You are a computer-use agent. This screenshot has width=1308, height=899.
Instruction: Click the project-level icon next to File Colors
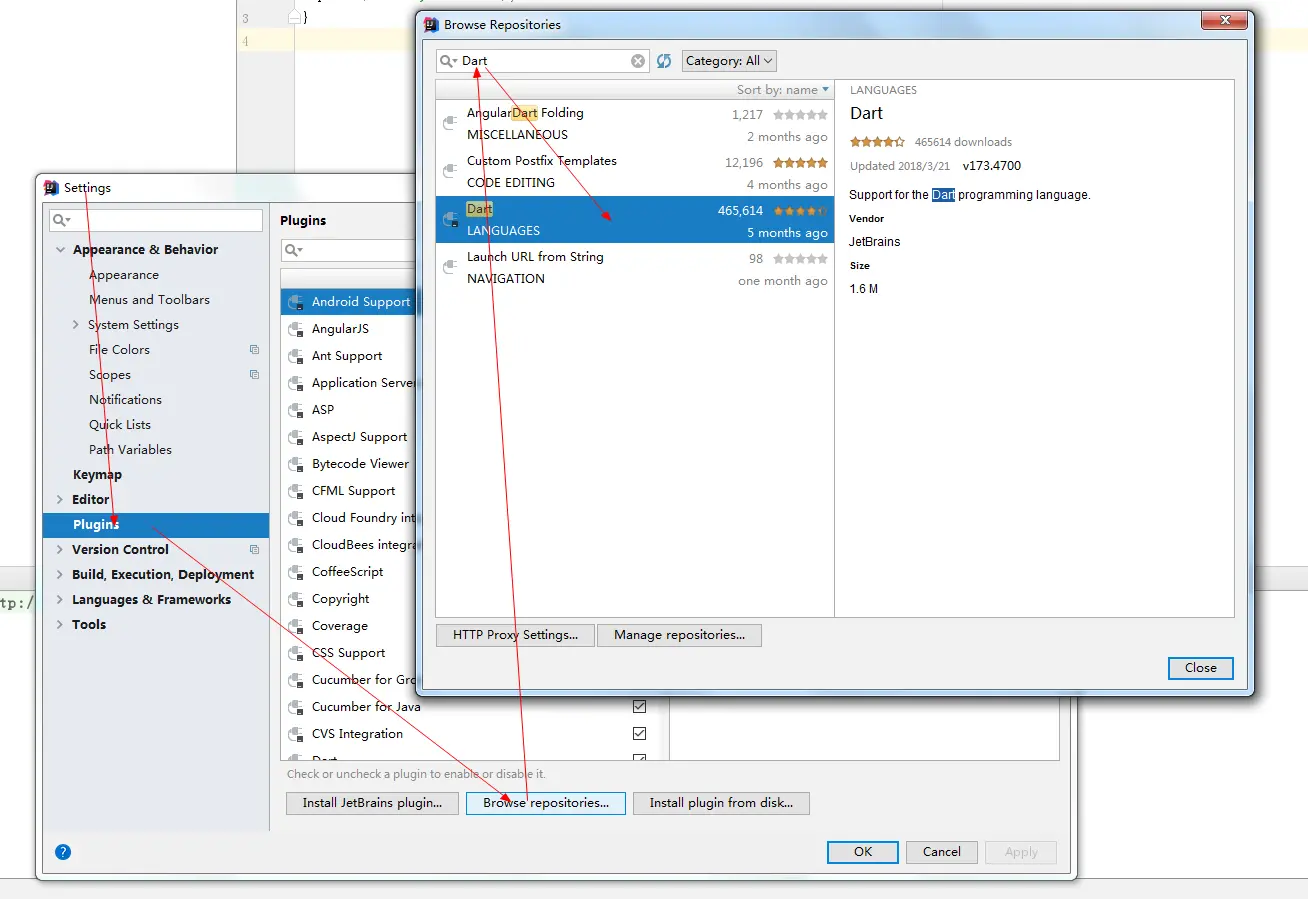pyautogui.click(x=254, y=350)
